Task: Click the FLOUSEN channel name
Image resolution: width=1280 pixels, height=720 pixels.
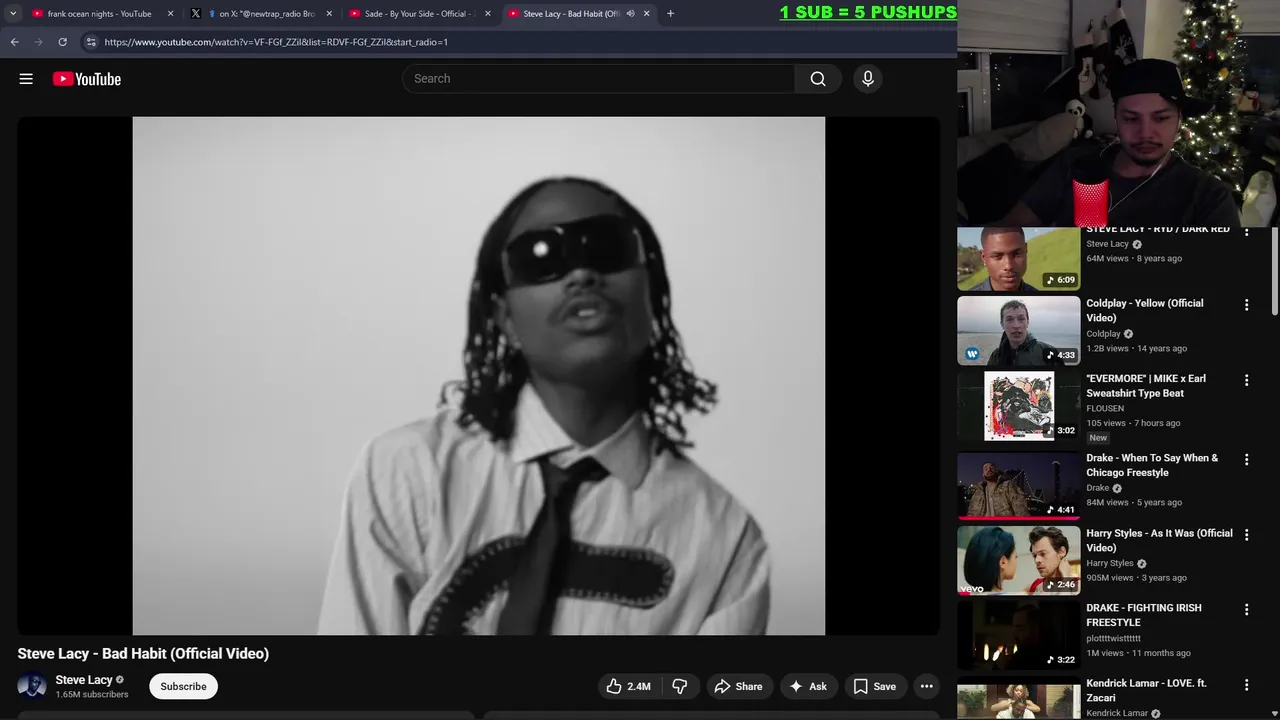Action: [x=1105, y=408]
